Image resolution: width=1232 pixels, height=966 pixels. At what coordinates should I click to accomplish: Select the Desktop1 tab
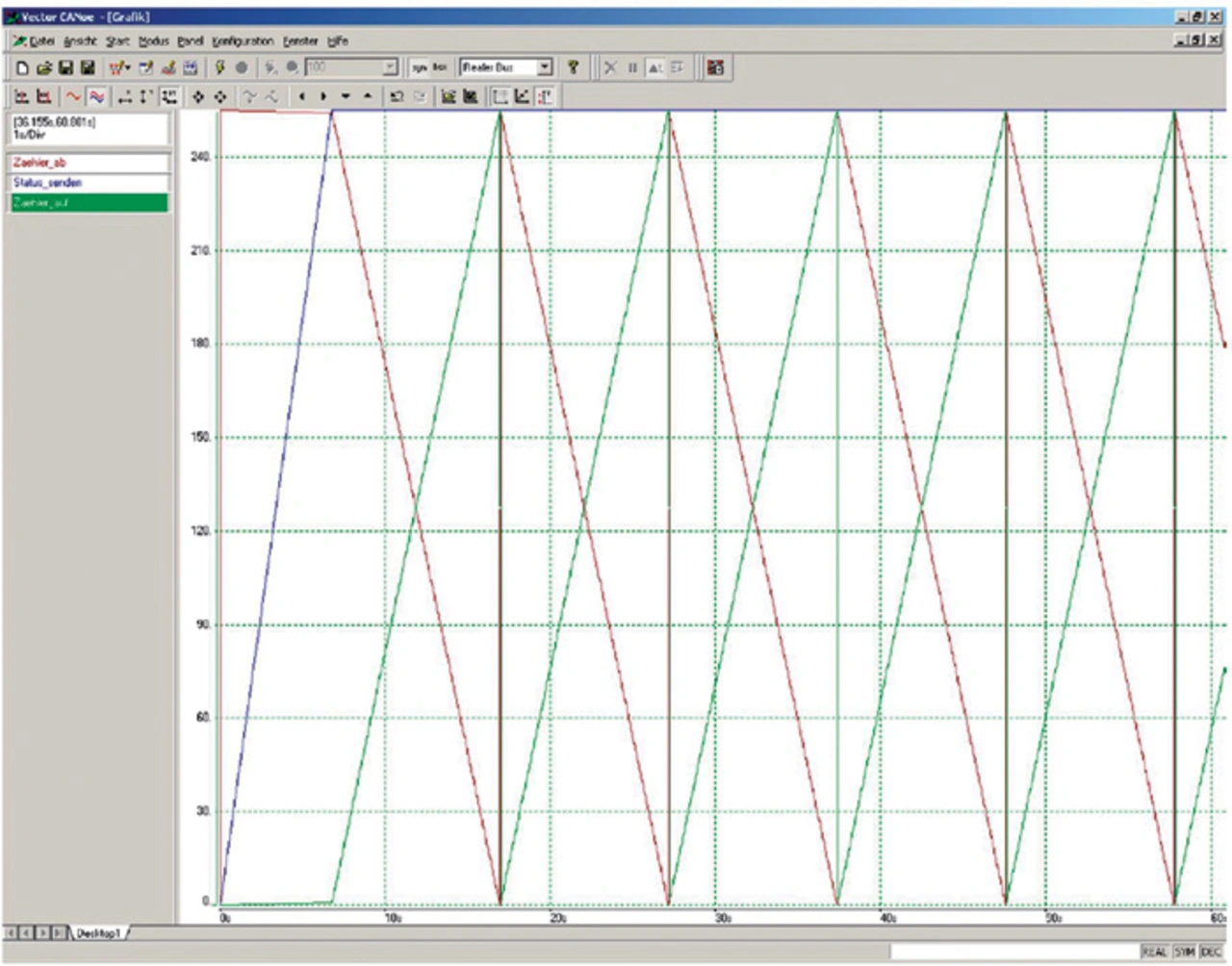pos(98,933)
